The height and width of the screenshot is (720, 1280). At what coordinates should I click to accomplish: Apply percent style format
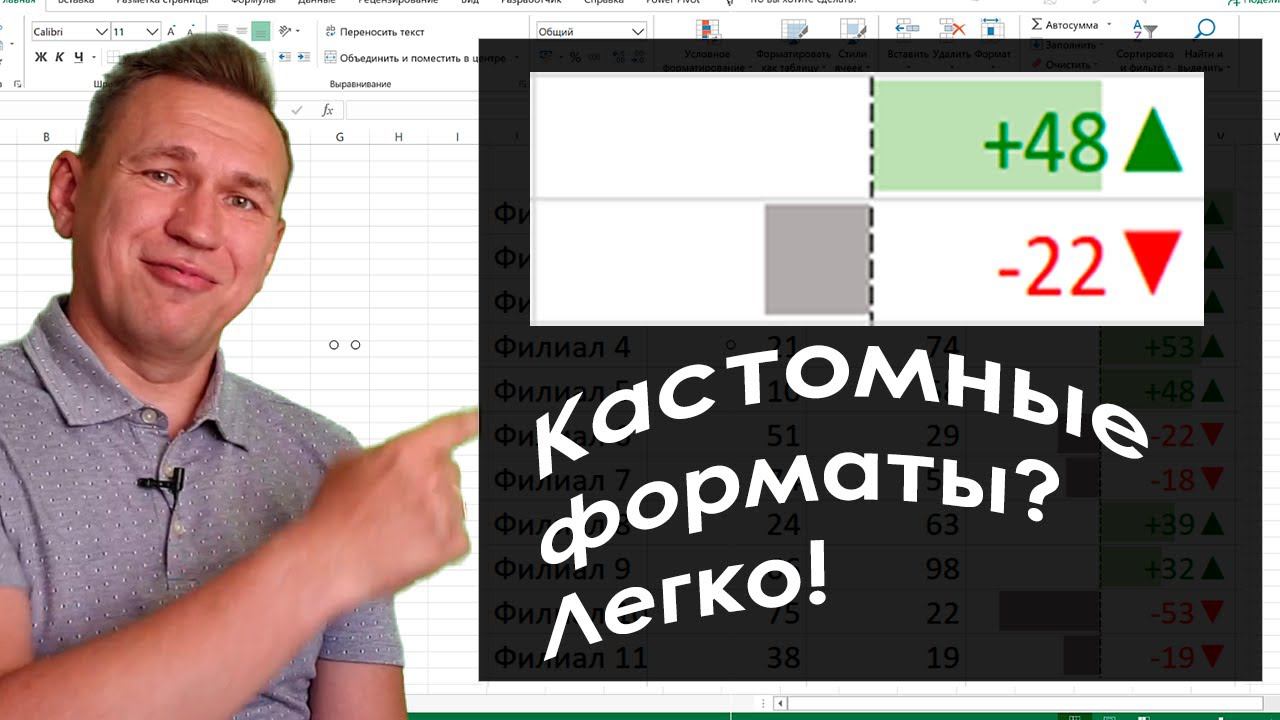tap(575, 57)
